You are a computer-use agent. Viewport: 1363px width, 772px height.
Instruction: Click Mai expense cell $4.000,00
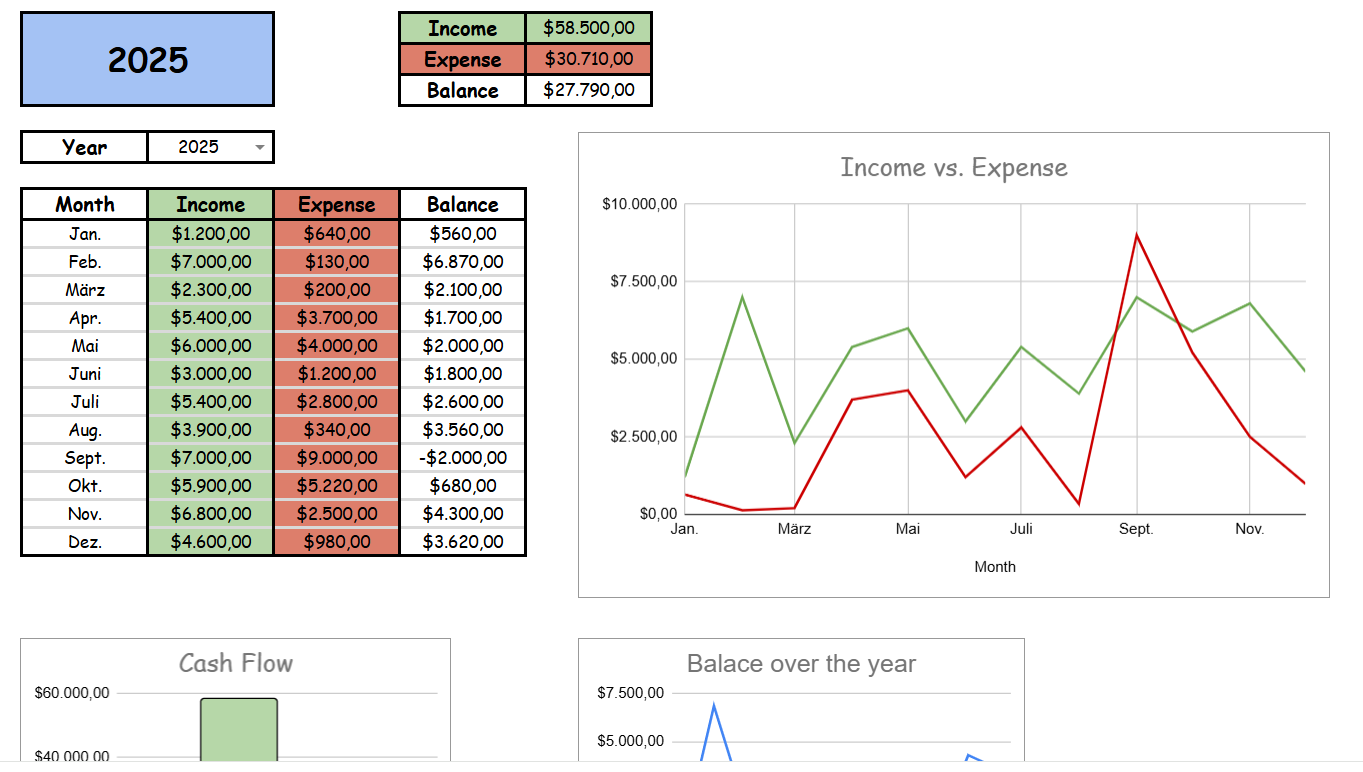pos(336,346)
